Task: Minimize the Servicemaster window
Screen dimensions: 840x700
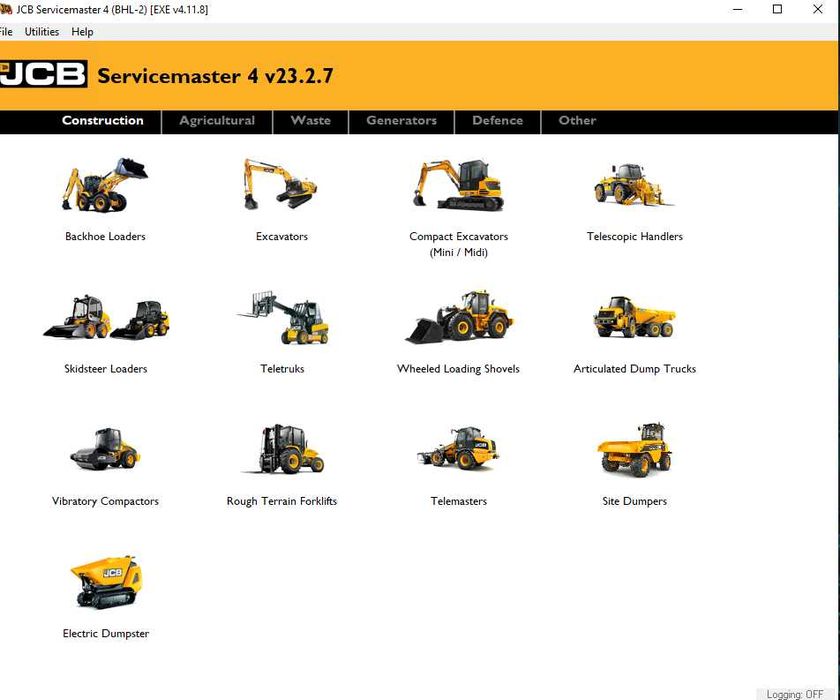Action: 738,9
